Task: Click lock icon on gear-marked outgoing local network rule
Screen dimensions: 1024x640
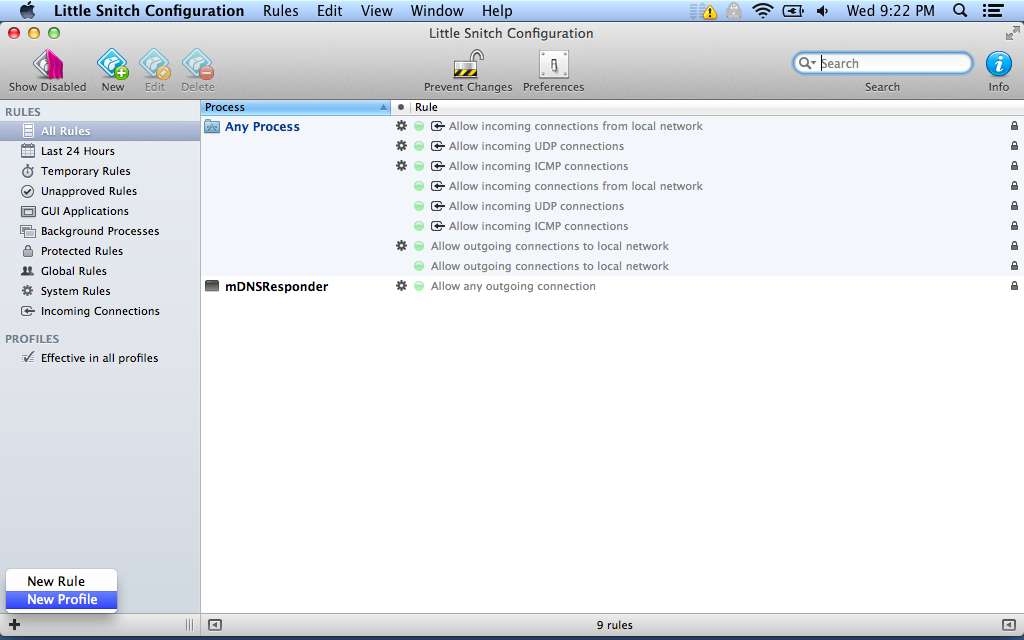Action: tap(1014, 246)
